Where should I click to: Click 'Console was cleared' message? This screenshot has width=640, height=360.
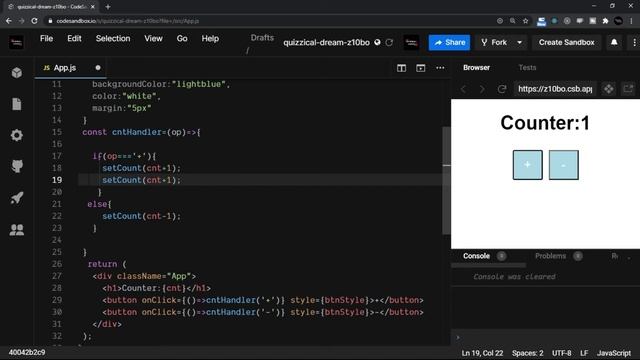point(514,277)
